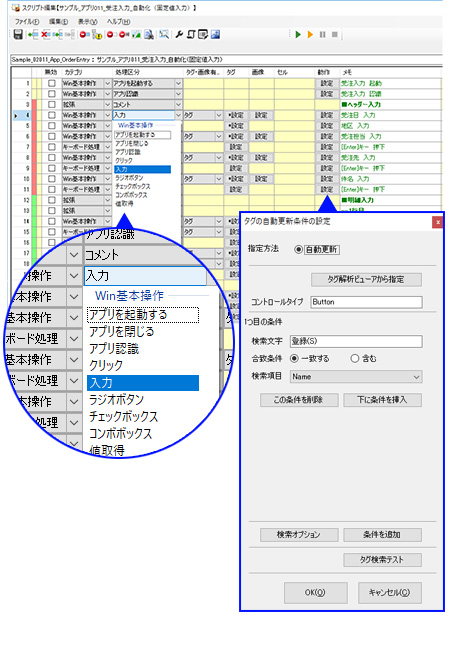Toggle the 無効 checkbox in row 3
The image size is (450, 650).
point(51,104)
